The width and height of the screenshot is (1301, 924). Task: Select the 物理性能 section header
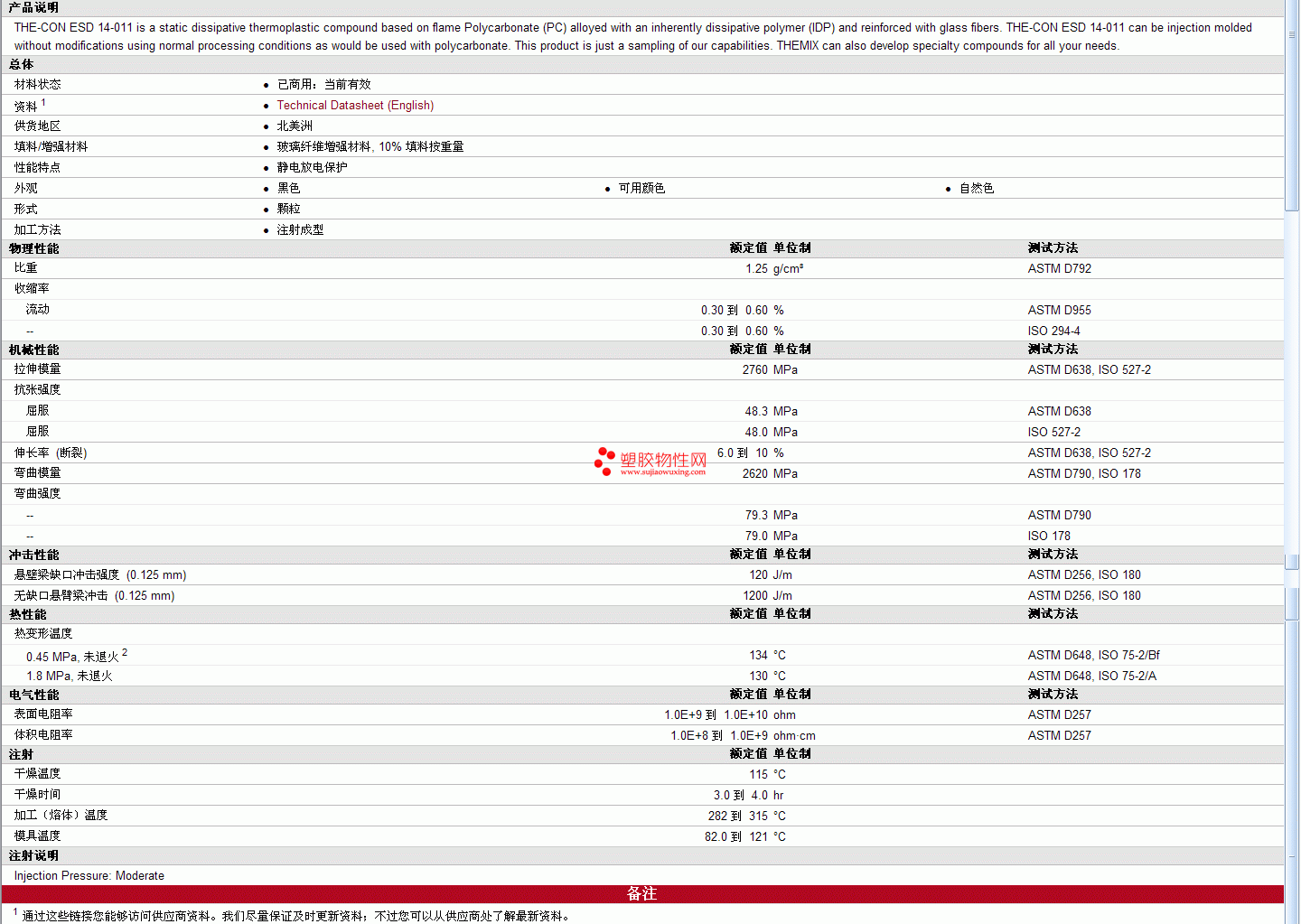click(33, 248)
